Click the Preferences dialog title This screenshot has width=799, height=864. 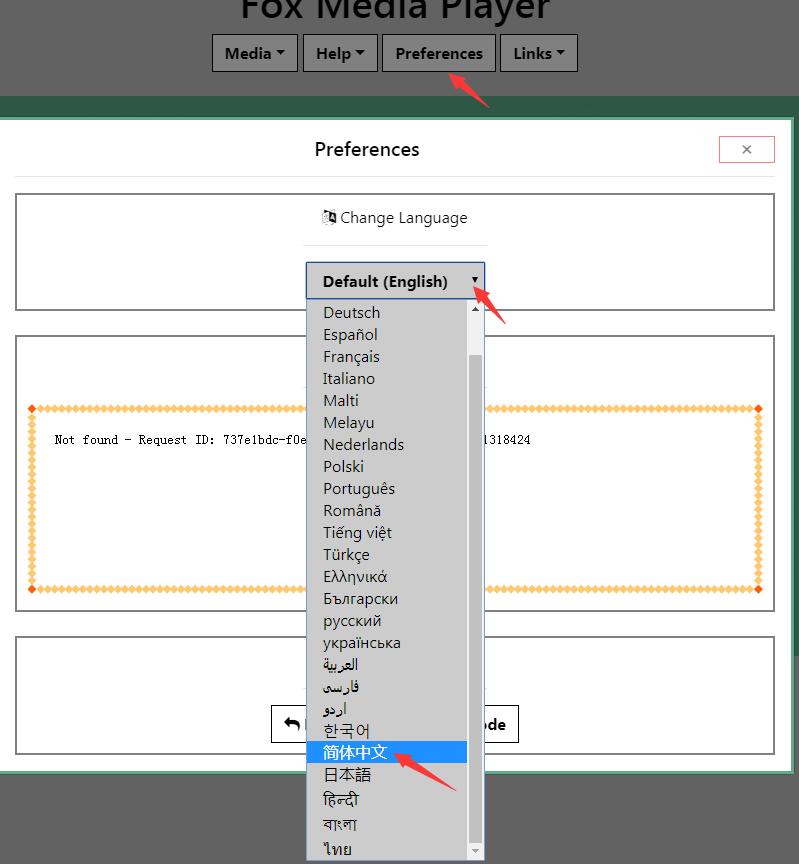(367, 149)
